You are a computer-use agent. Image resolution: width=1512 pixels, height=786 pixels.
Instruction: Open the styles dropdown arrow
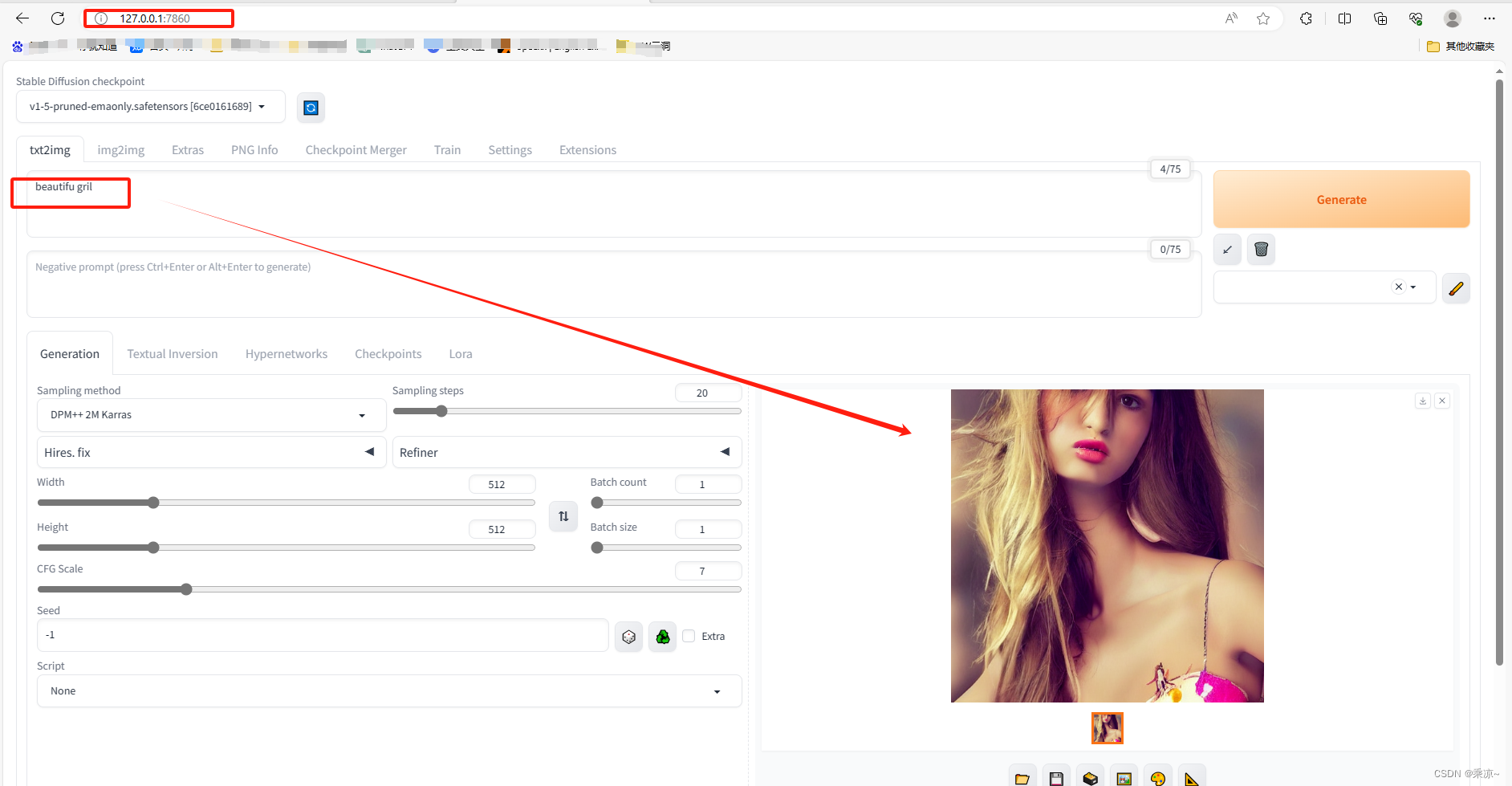tap(1413, 287)
